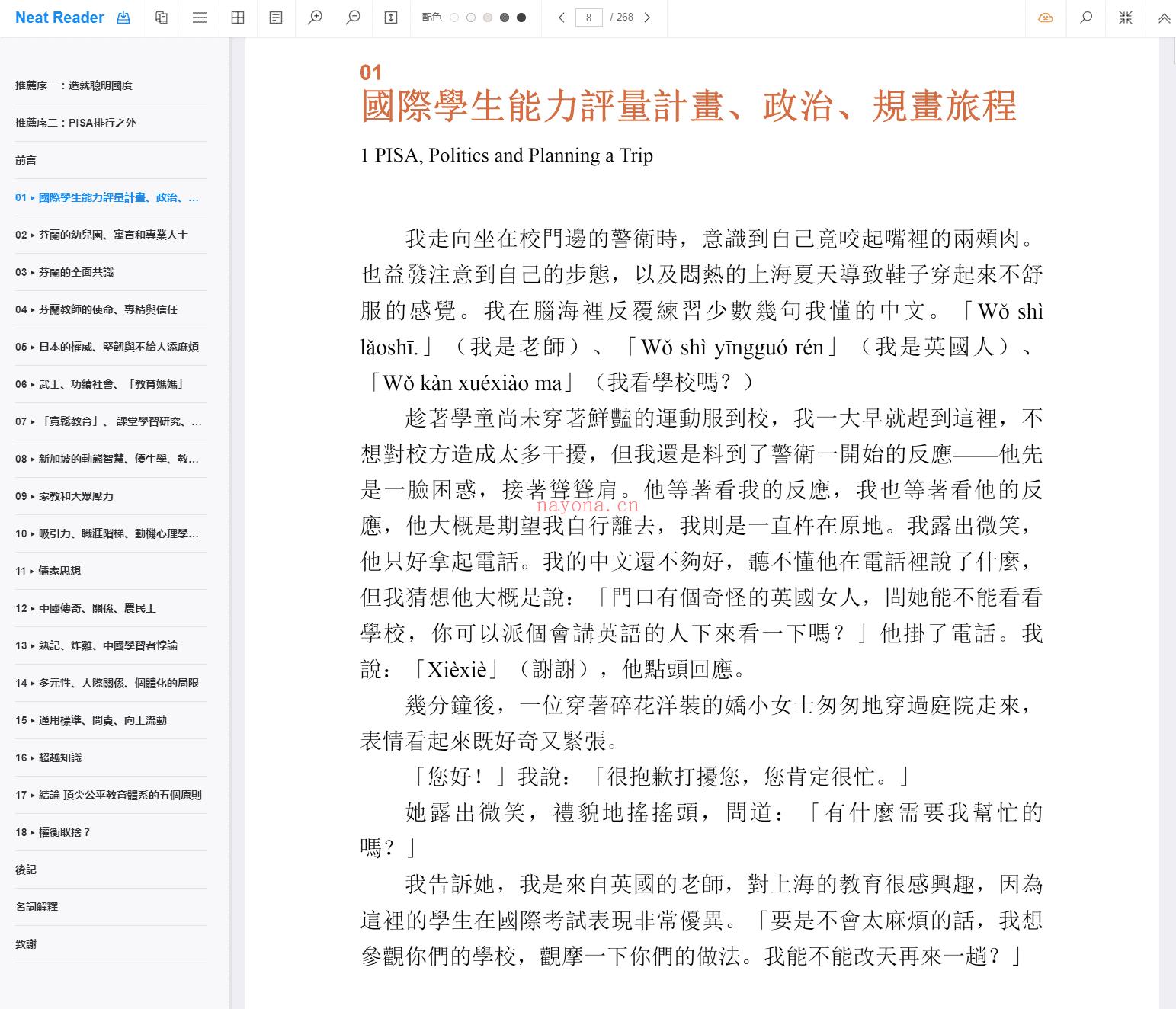Open chapter 15 通用標準、問責、向上流動
Viewport: 1176px width, 1009px height.
point(91,720)
